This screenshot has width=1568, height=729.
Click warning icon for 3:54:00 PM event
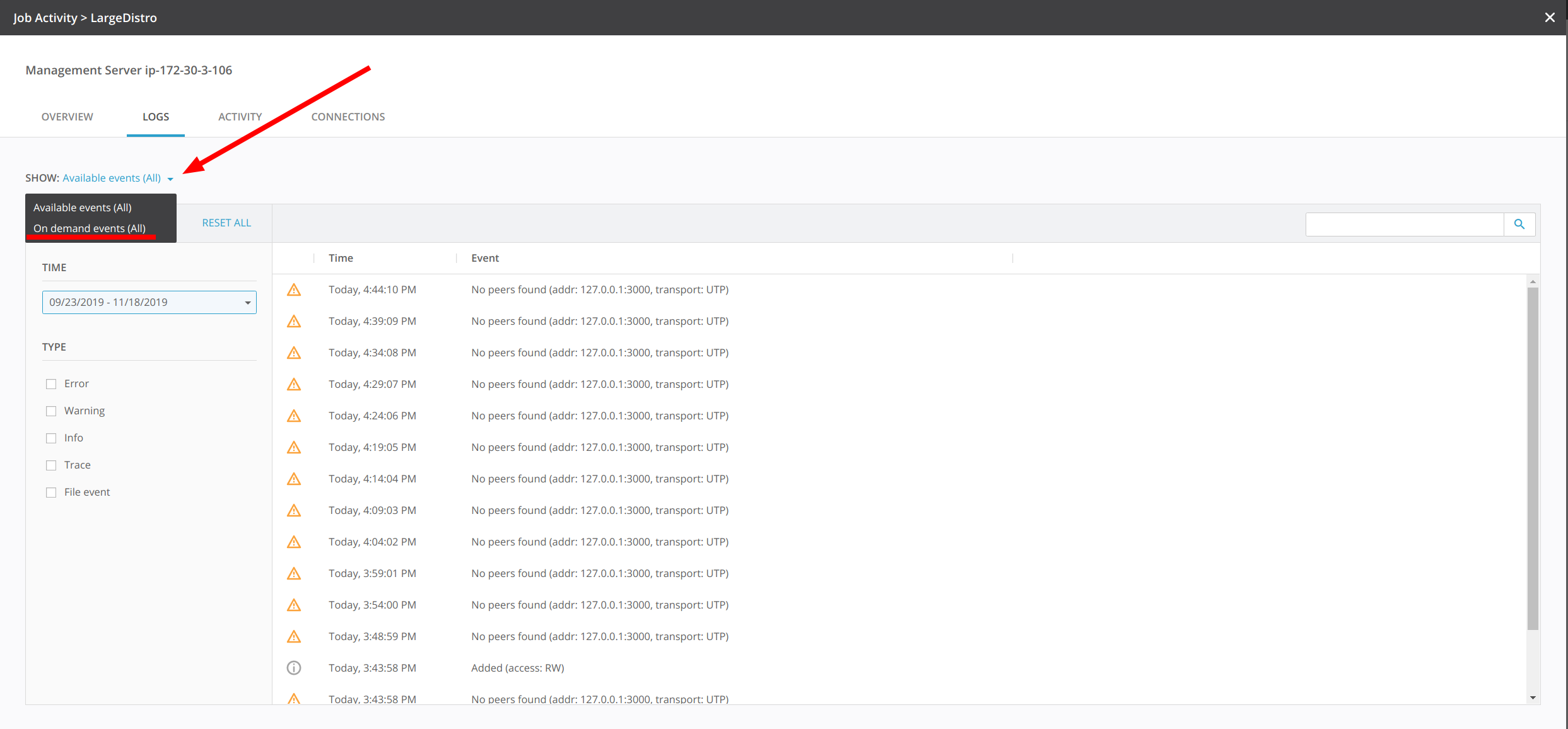coord(294,605)
